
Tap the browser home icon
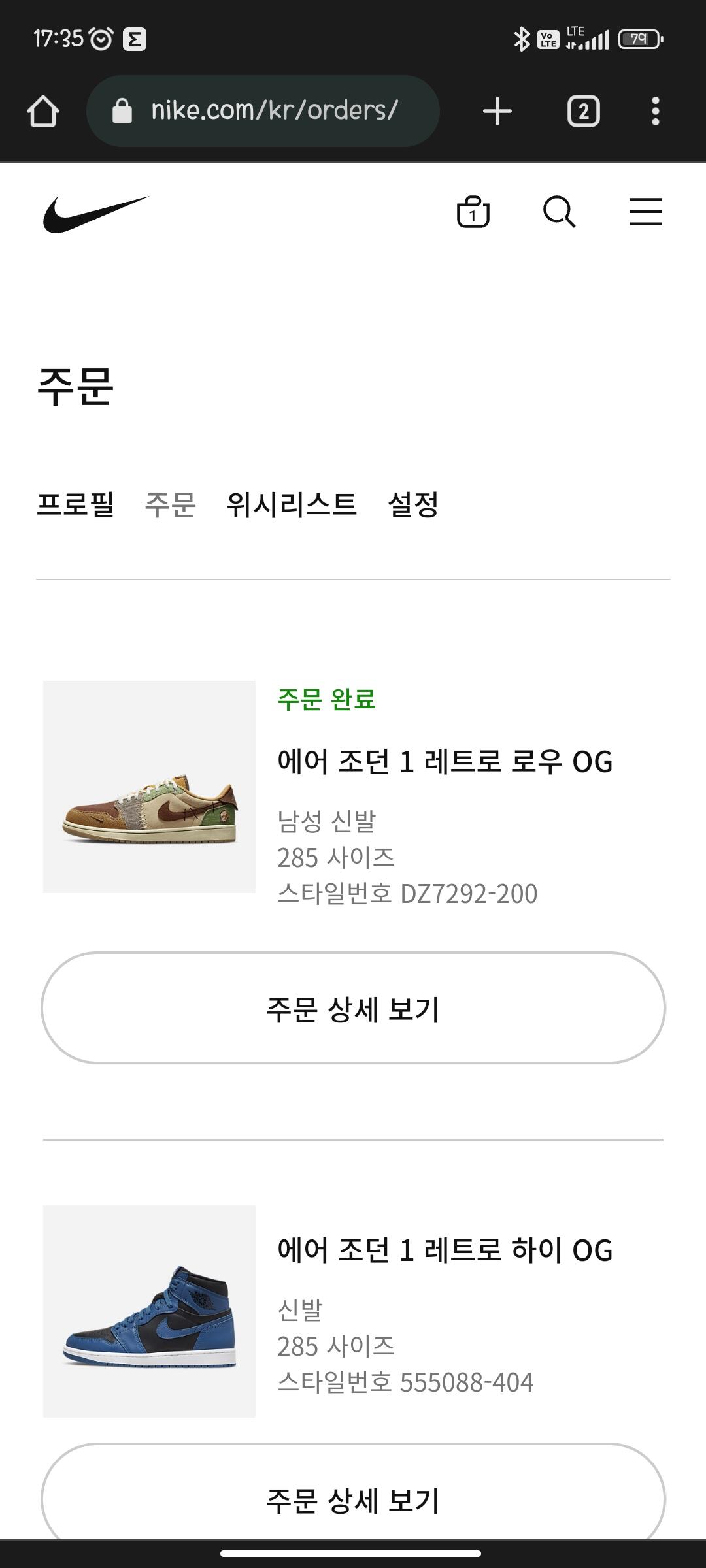coord(43,111)
